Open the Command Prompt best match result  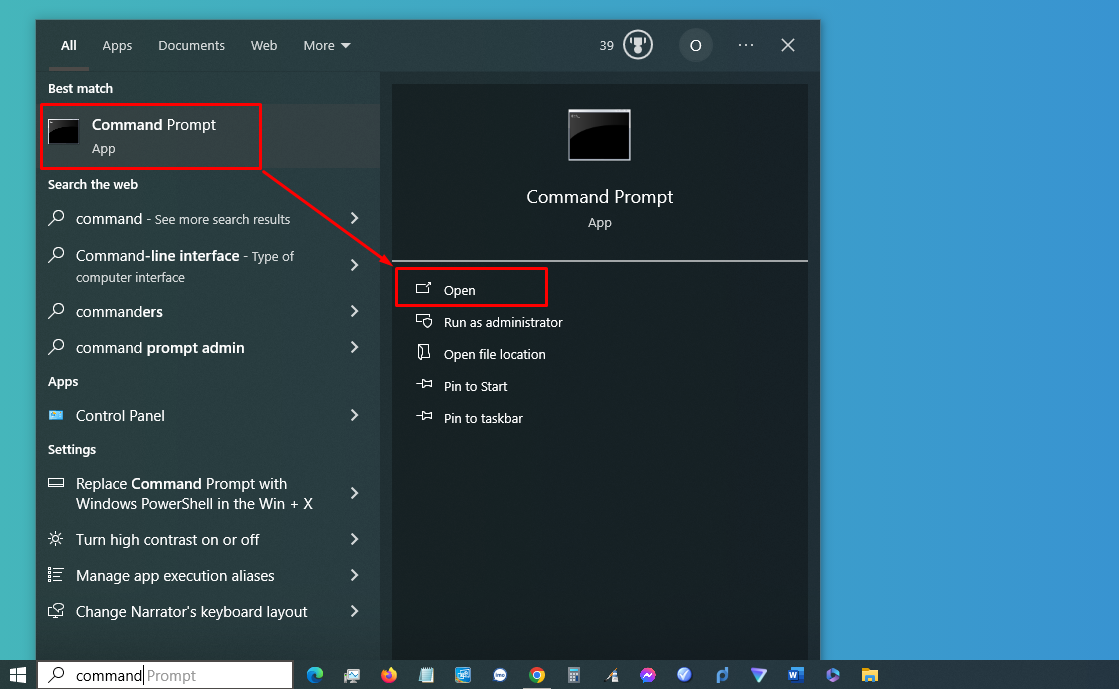150,136
